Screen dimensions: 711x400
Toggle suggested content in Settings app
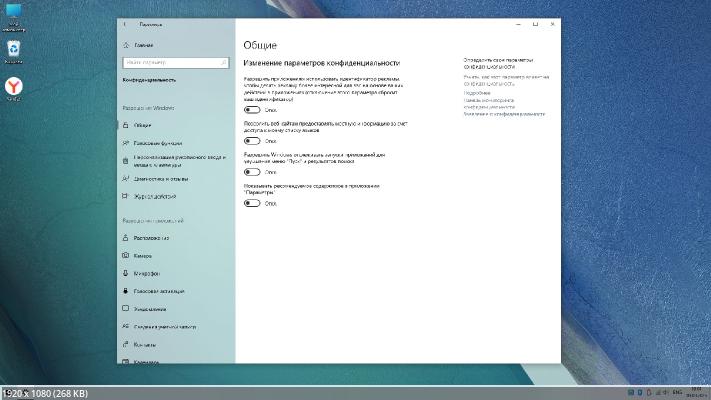click(252, 203)
